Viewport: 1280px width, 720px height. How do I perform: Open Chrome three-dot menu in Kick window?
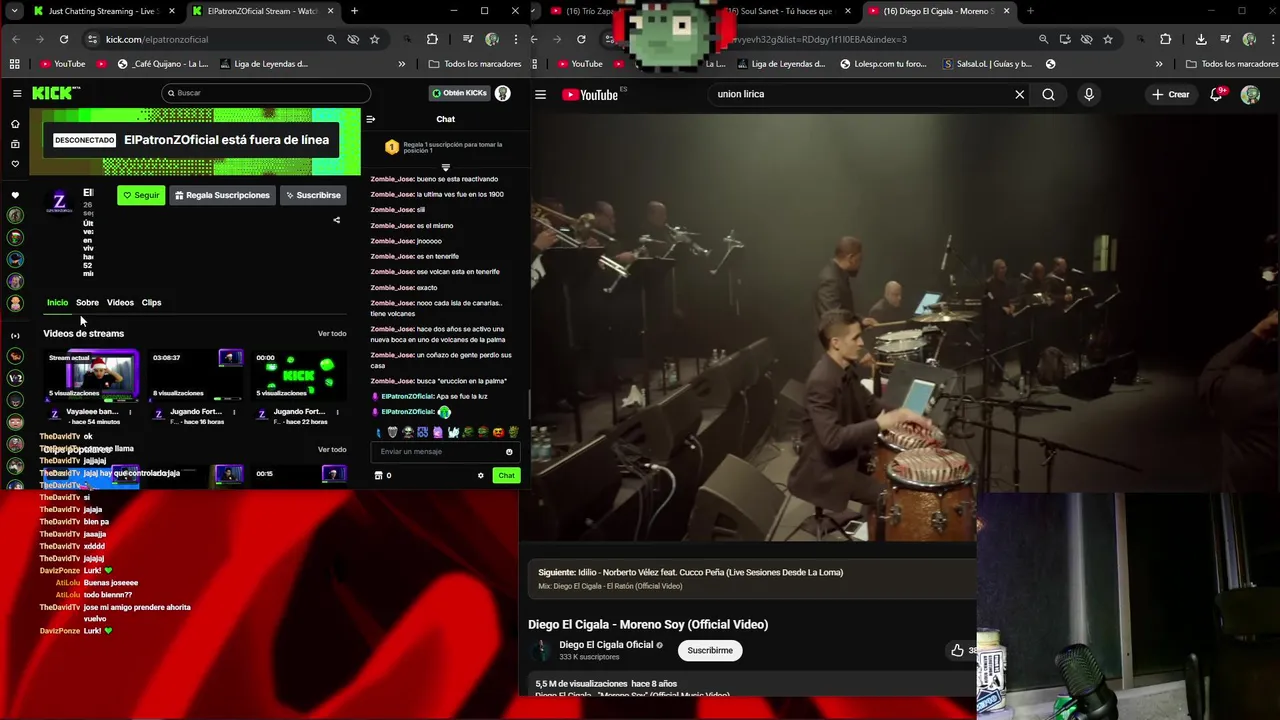(515, 39)
